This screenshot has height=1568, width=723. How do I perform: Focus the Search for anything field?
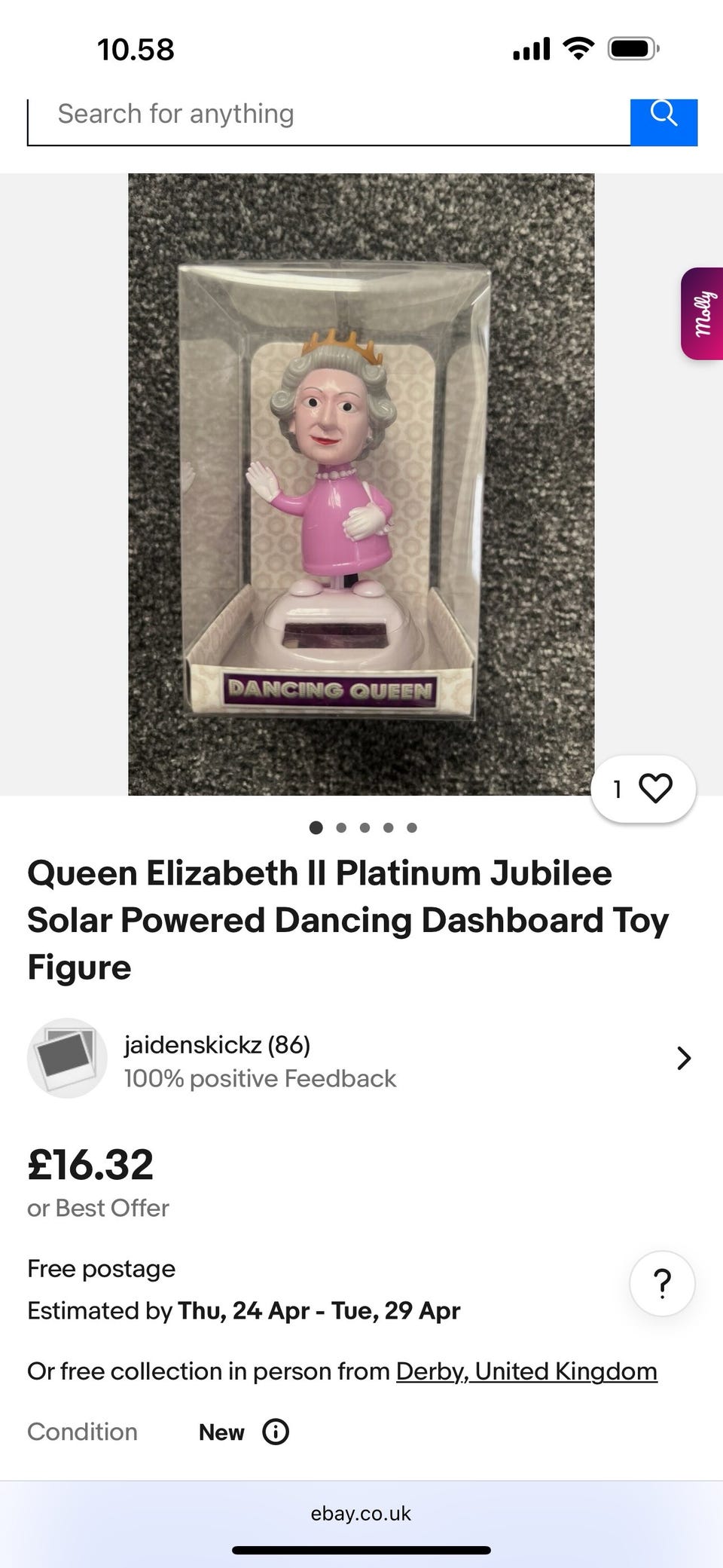point(329,121)
